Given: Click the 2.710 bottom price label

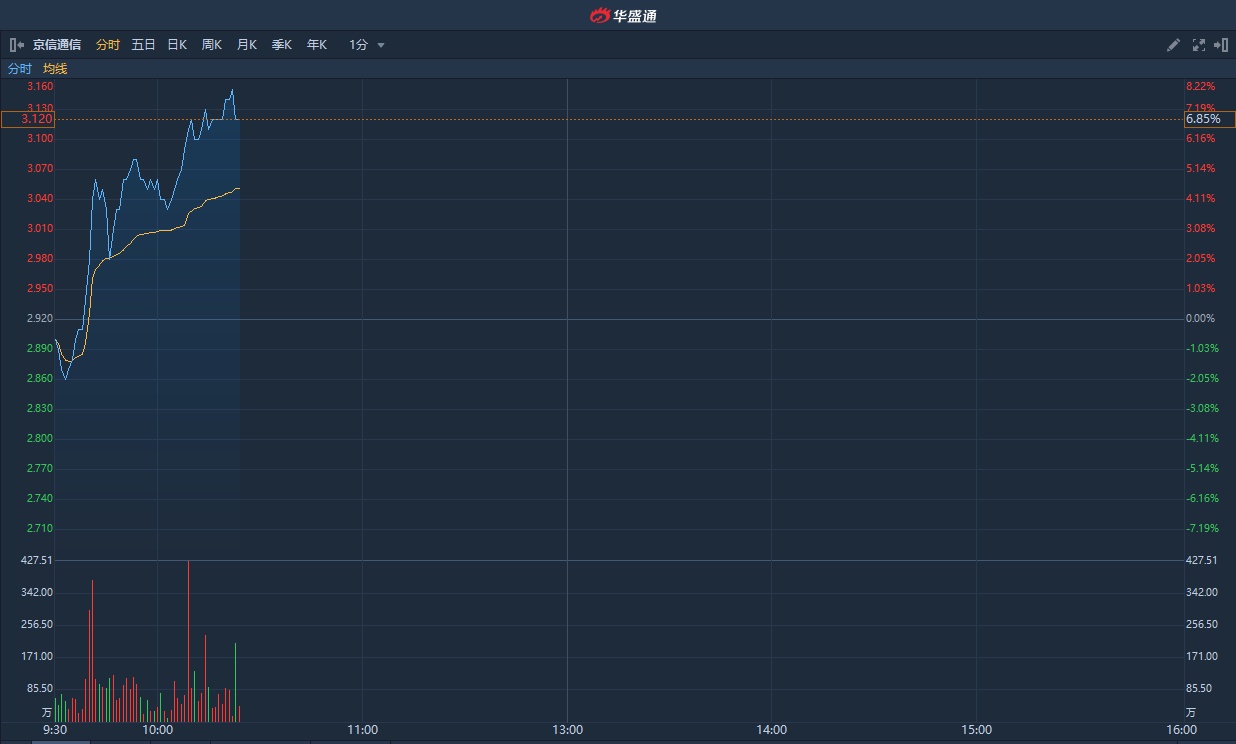Looking at the screenshot, I should click(40, 529).
